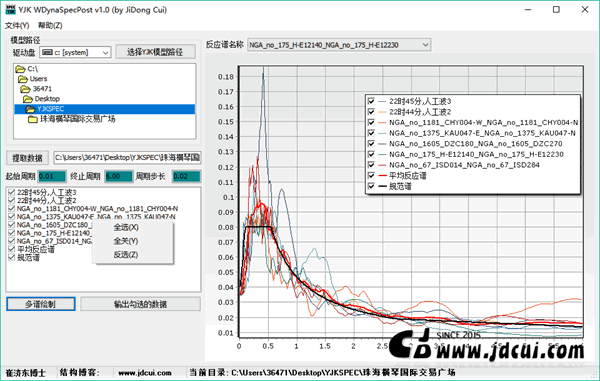Toggle 平均反应谱 checkbox in left list

11,249
